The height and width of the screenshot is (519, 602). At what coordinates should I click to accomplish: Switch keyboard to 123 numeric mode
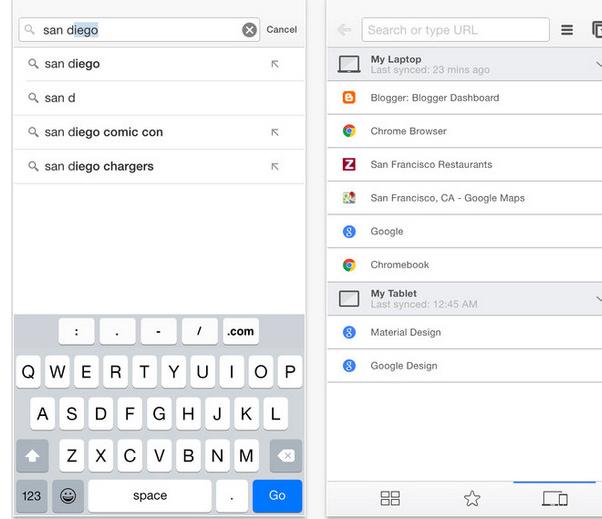[32, 495]
